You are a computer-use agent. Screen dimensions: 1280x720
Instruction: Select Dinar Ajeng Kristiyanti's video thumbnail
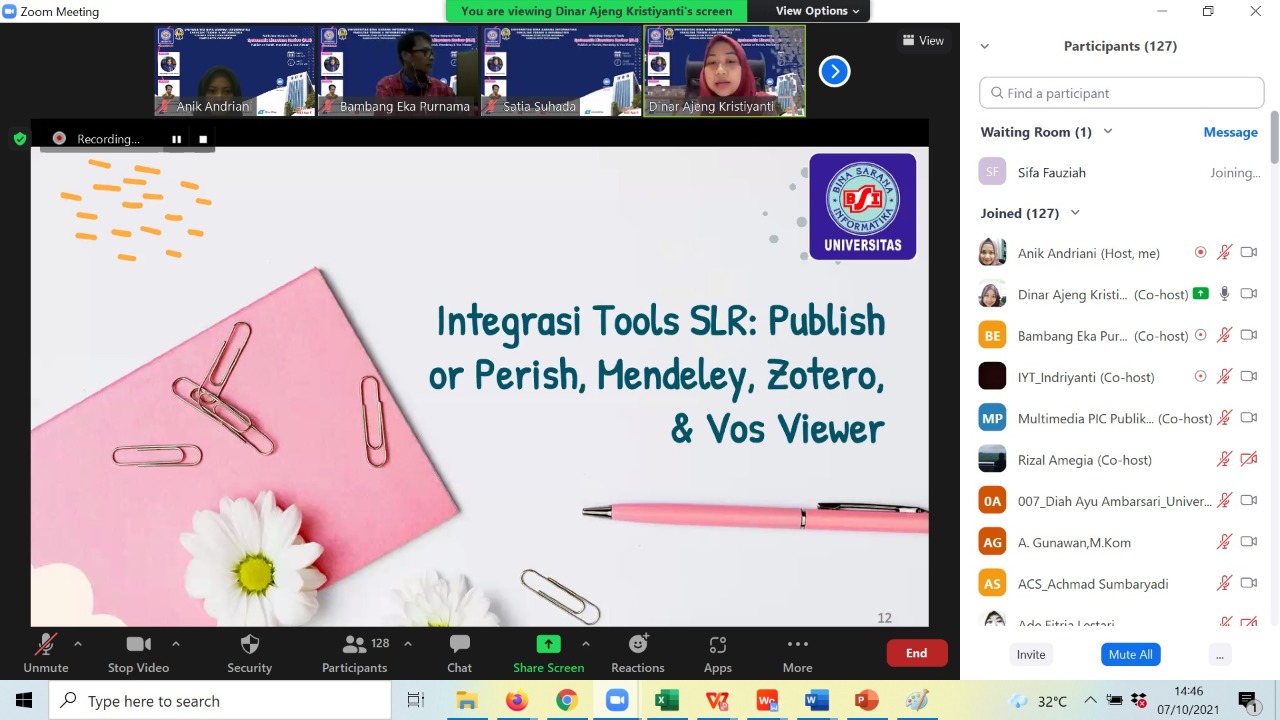click(x=724, y=71)
